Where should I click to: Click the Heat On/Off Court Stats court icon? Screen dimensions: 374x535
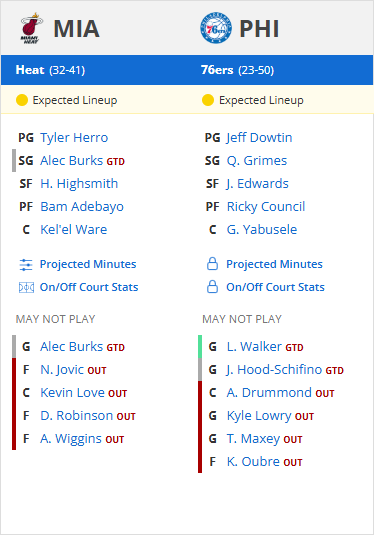click(x=26, y=288)
